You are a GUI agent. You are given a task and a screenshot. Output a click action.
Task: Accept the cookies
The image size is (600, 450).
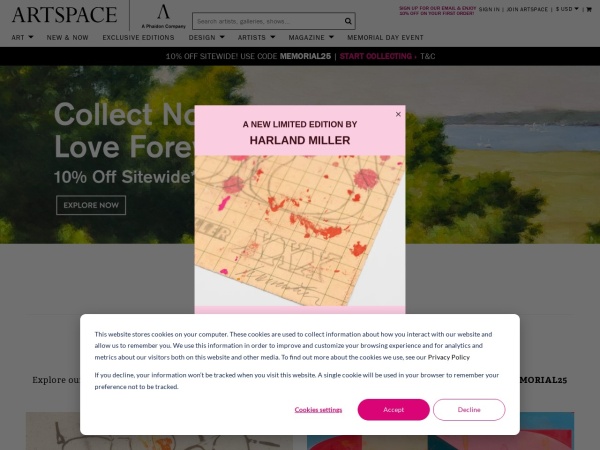393,409
